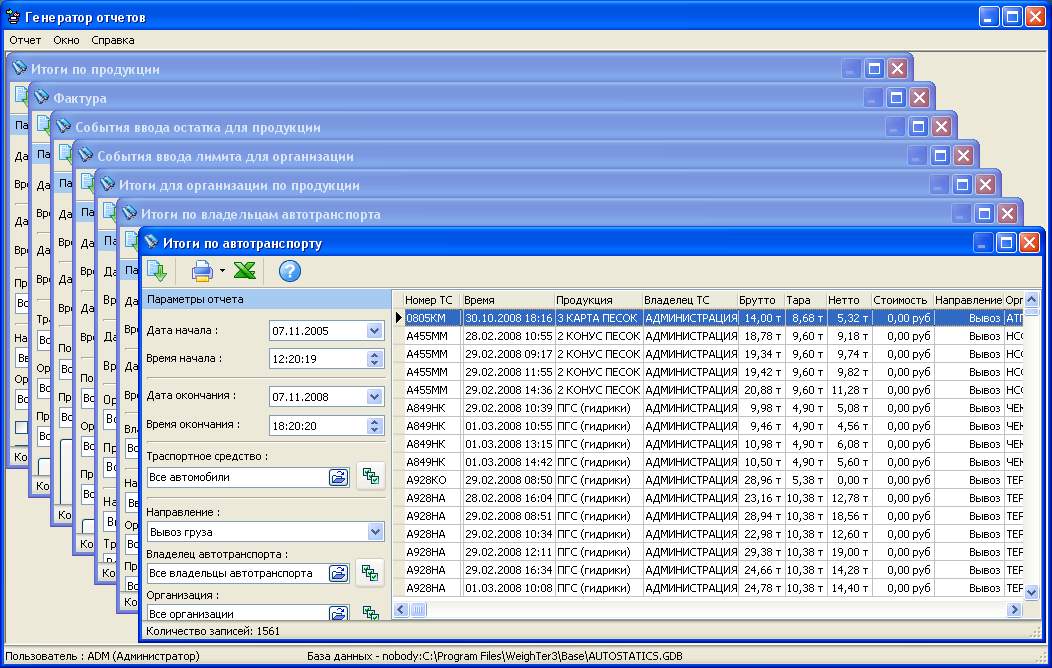
Task: Click the table's horizontal scrollbar
Action: pyautogui.click(x=700, y=609)
